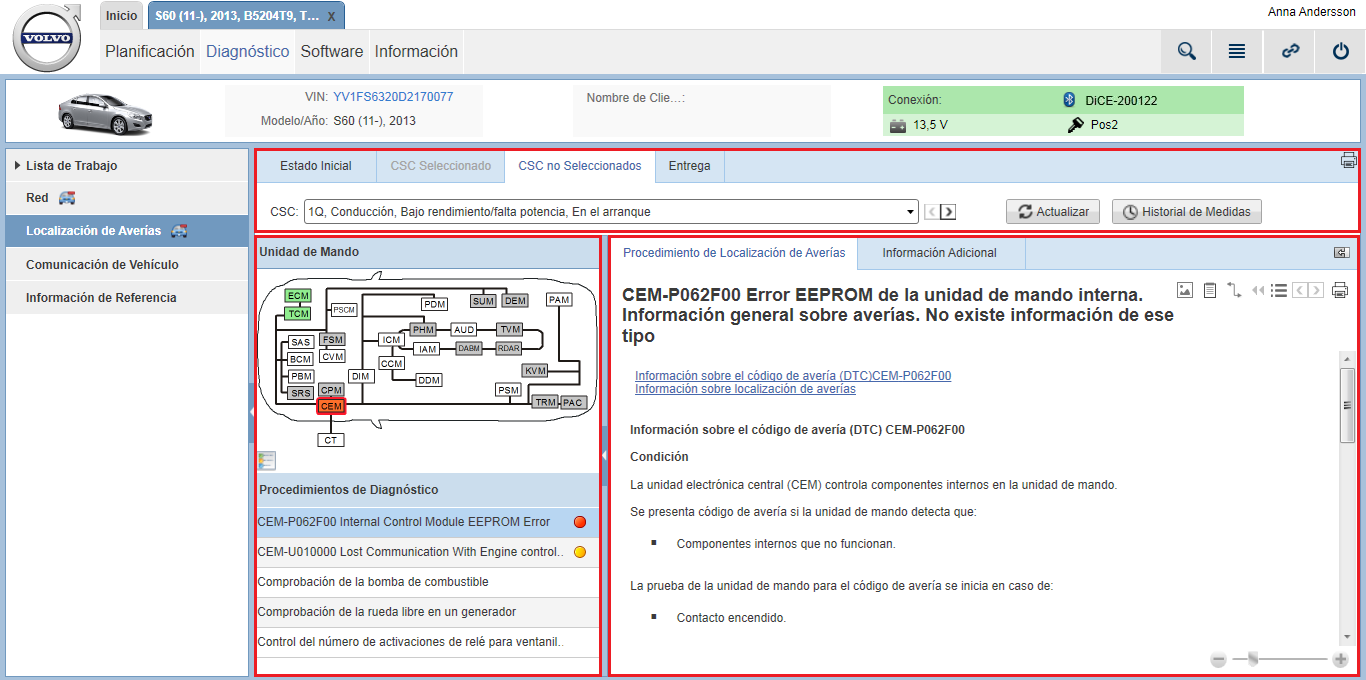The image size is (1366, 680).
Task: Click the Bluetooth icon next to DiCE-200122
Action: point(1068,100)
